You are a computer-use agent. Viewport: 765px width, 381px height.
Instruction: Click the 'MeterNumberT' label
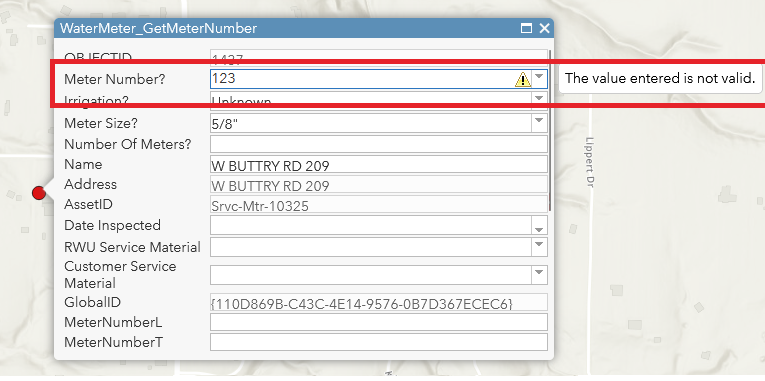tap(113, 342)
